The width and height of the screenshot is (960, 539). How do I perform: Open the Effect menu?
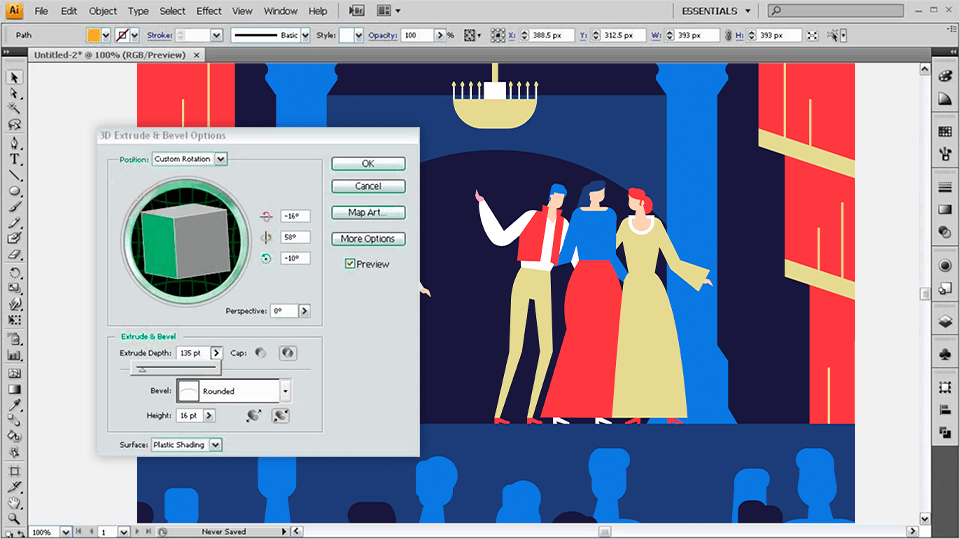[209, 11]
